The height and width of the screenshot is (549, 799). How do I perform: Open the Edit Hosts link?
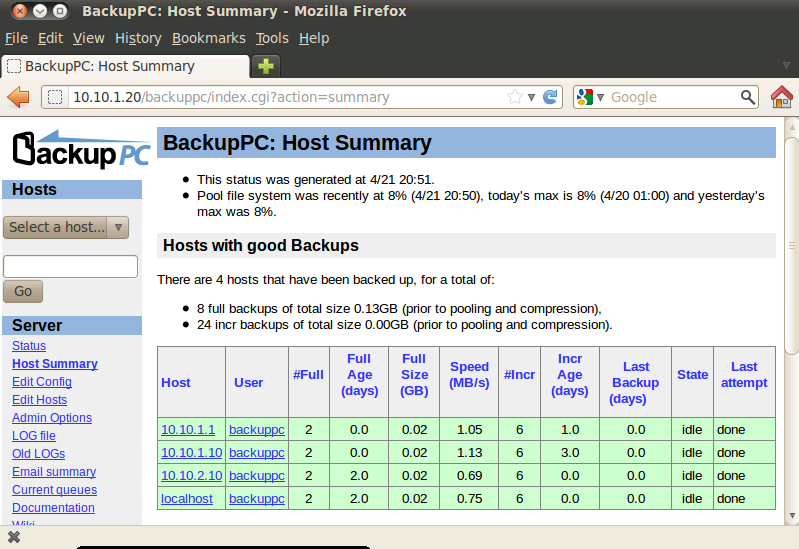(x=40, y=400)
